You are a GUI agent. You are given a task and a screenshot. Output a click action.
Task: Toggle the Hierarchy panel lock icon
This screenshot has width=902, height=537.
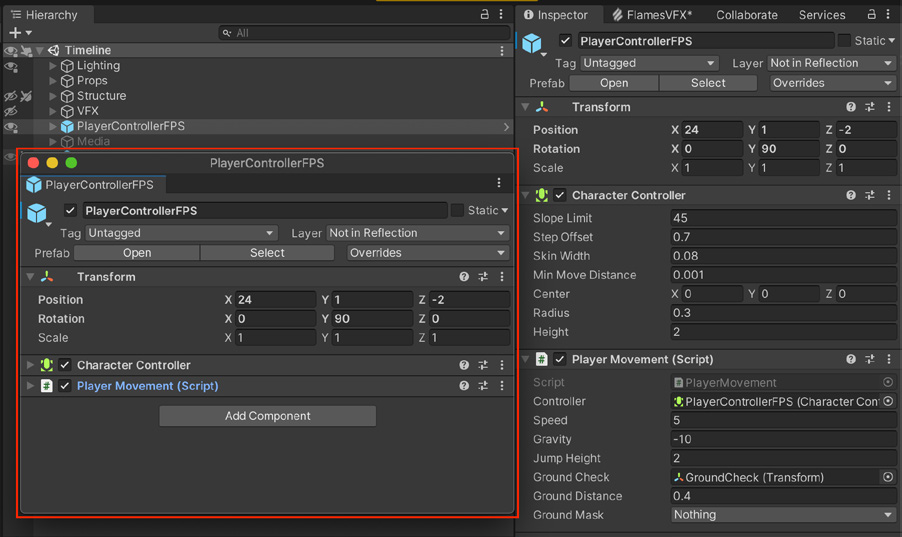coord(484,14)
